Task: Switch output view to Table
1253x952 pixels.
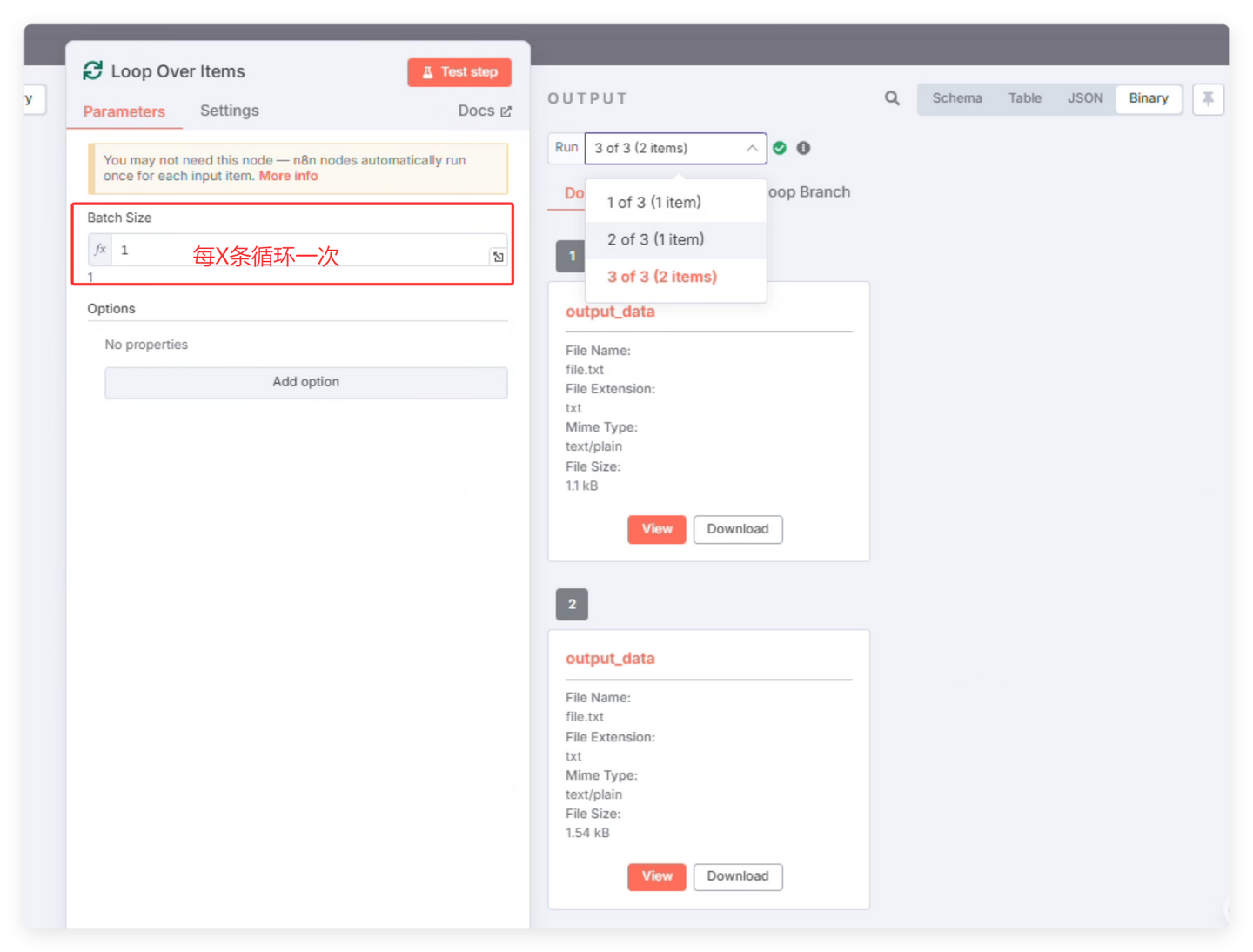Action: tap(1025, 98)
